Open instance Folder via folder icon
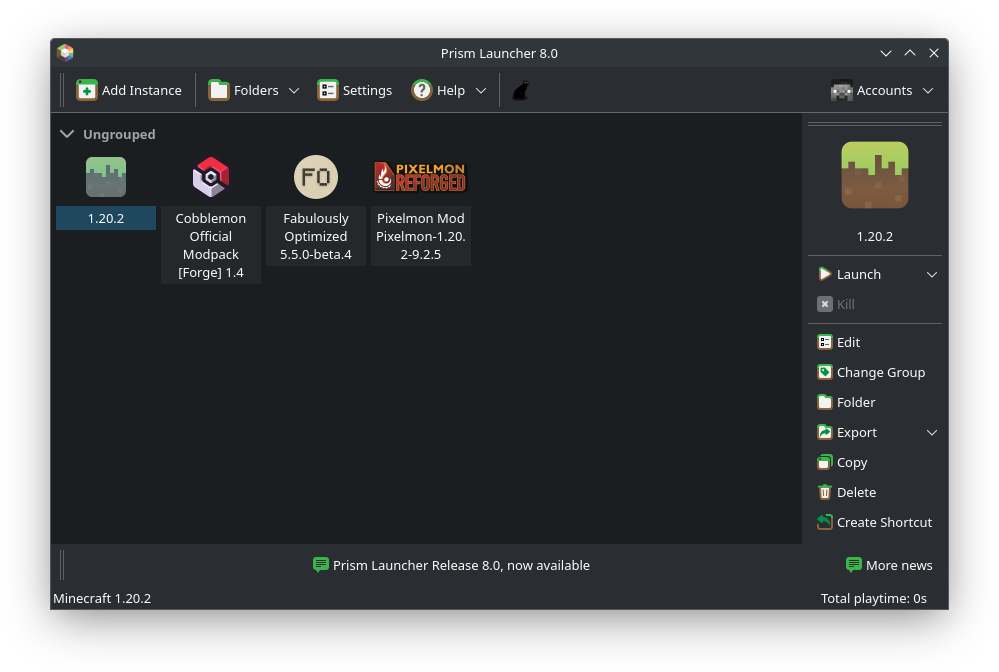Screen dimensions: 999x672 (824, 402)
